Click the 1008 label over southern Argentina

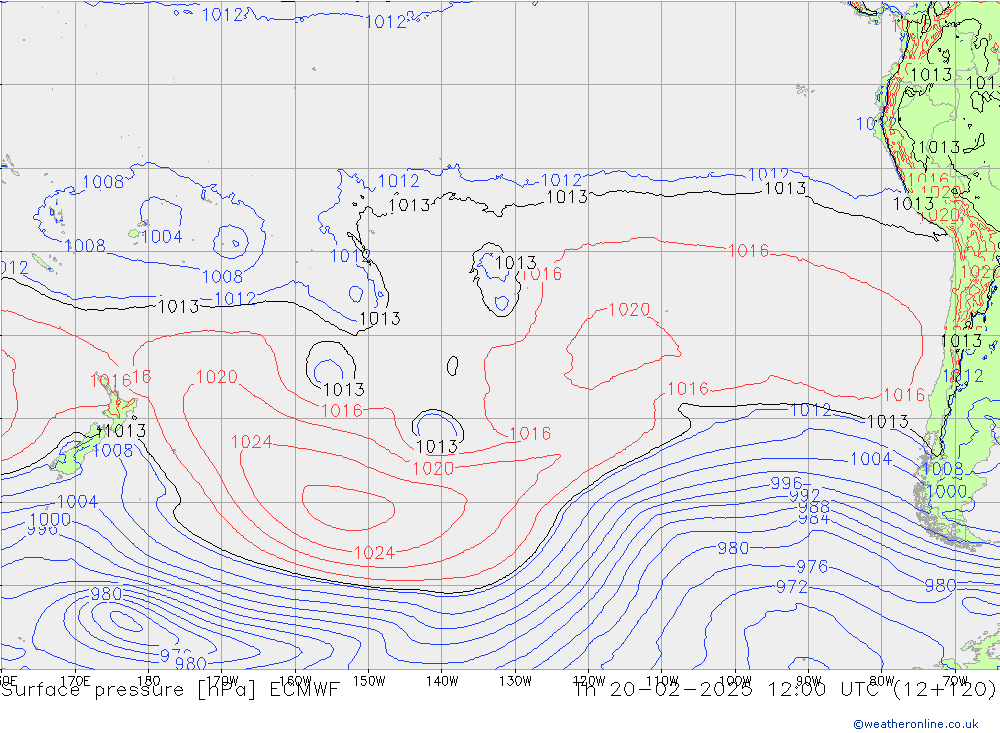click(x=943, y=469)
